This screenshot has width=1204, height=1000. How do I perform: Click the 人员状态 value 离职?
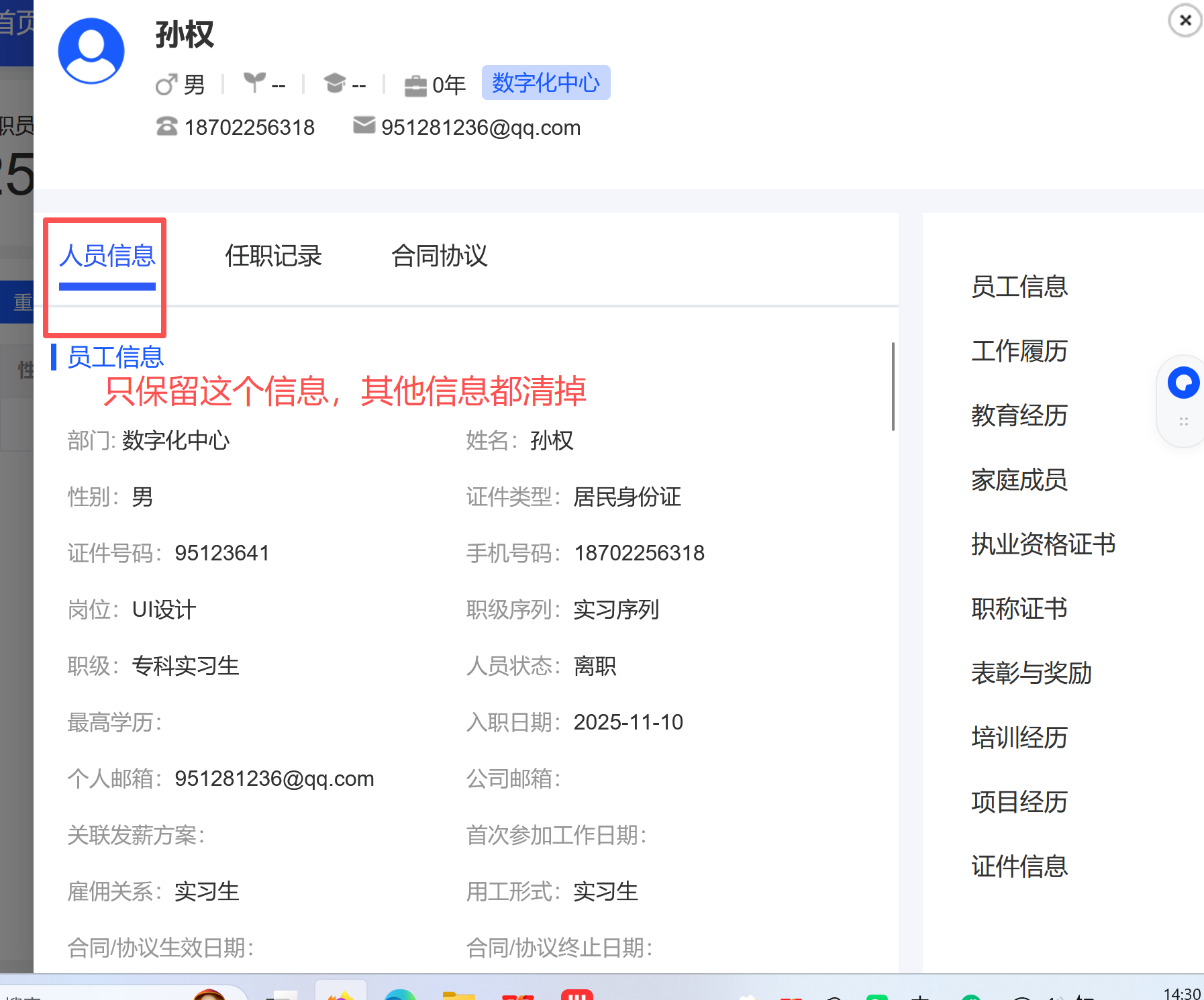click(x=595, y=666)
